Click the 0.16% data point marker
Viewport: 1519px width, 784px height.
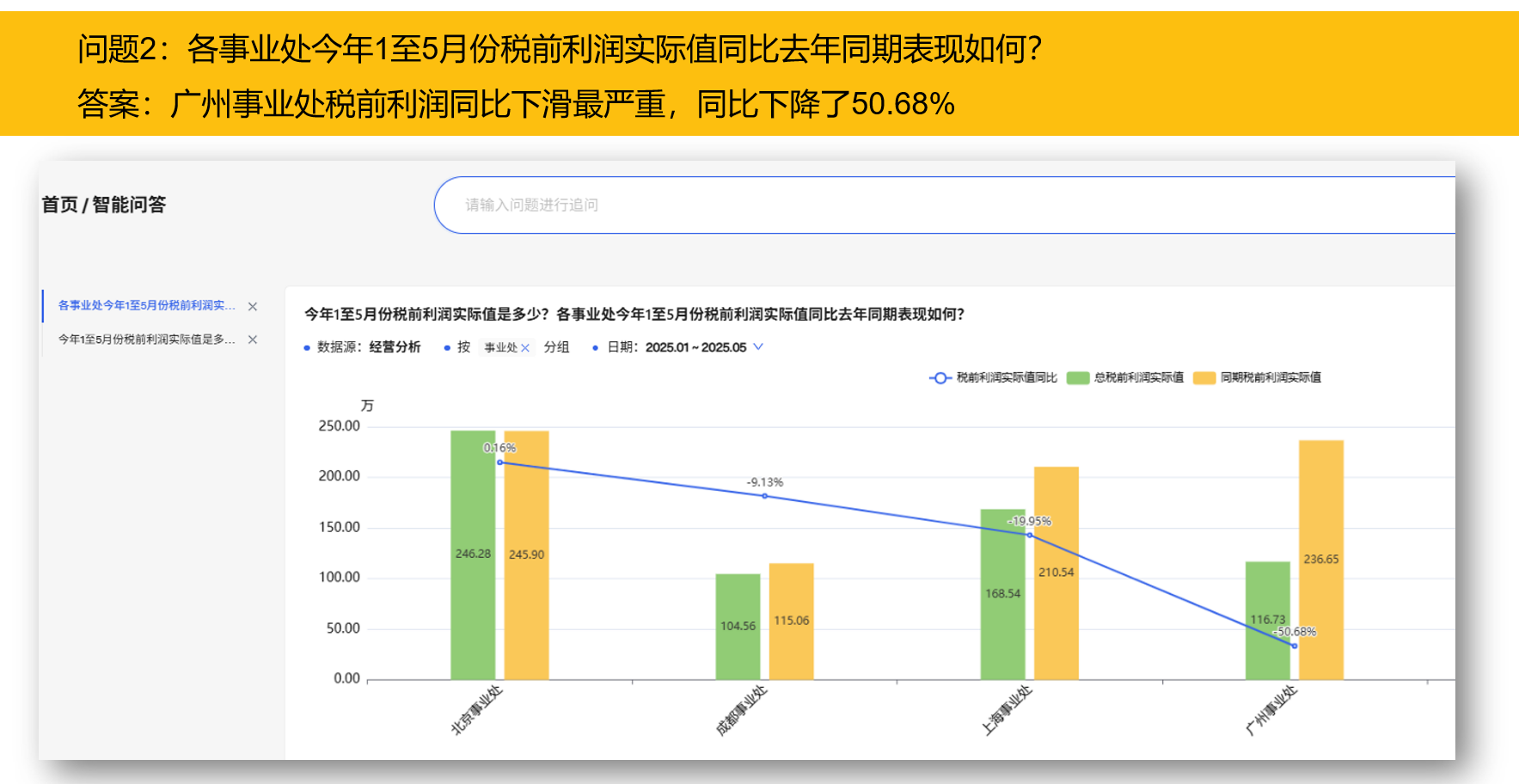coord(499,462)
